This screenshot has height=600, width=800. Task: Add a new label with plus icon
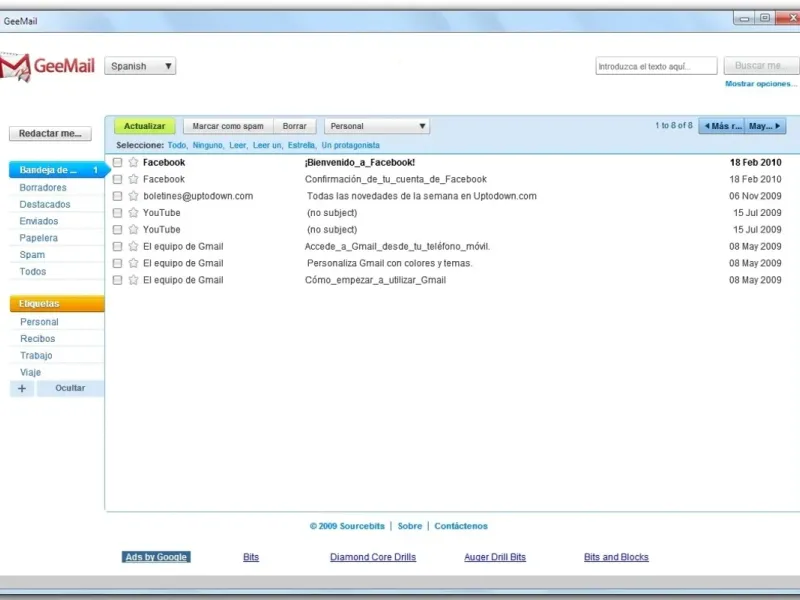(x=22, y=388)
